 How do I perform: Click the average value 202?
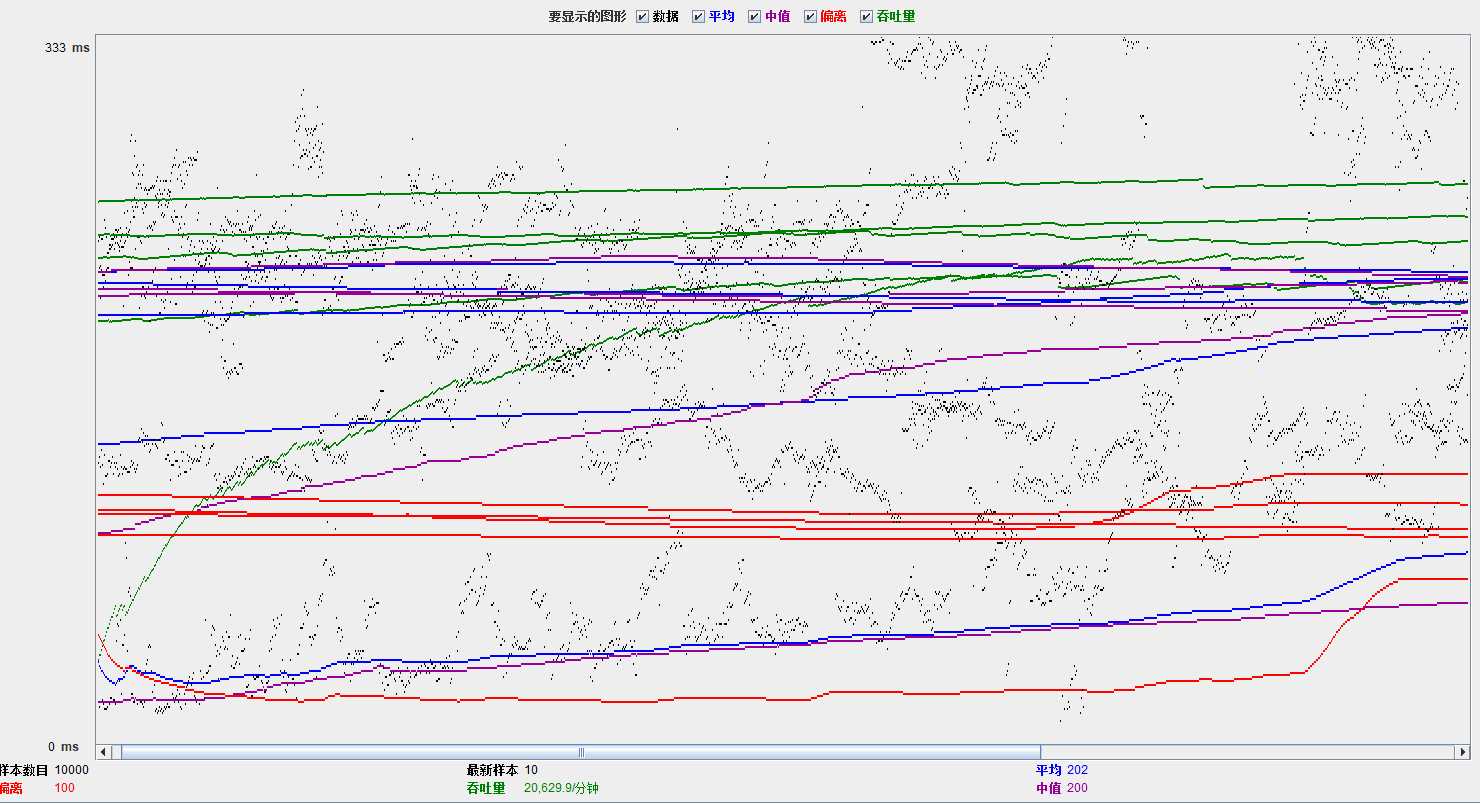coord(1077,770)
